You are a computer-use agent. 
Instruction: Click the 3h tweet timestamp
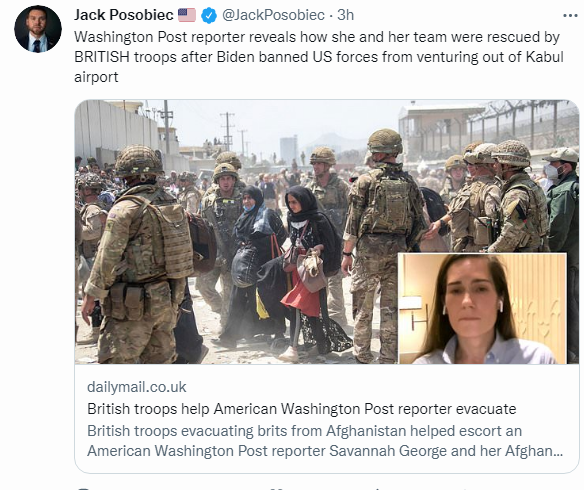click(345, 15)
